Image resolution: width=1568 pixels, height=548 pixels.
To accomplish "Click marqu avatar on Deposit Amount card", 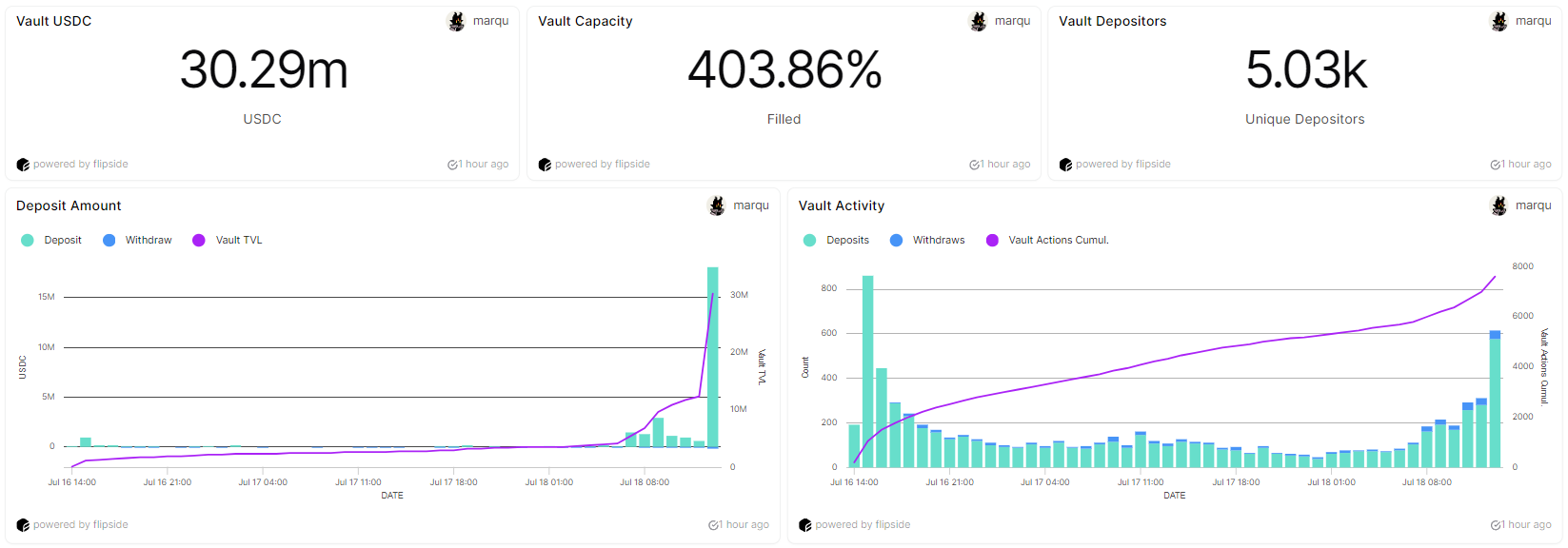I will (x=718, y=205).
